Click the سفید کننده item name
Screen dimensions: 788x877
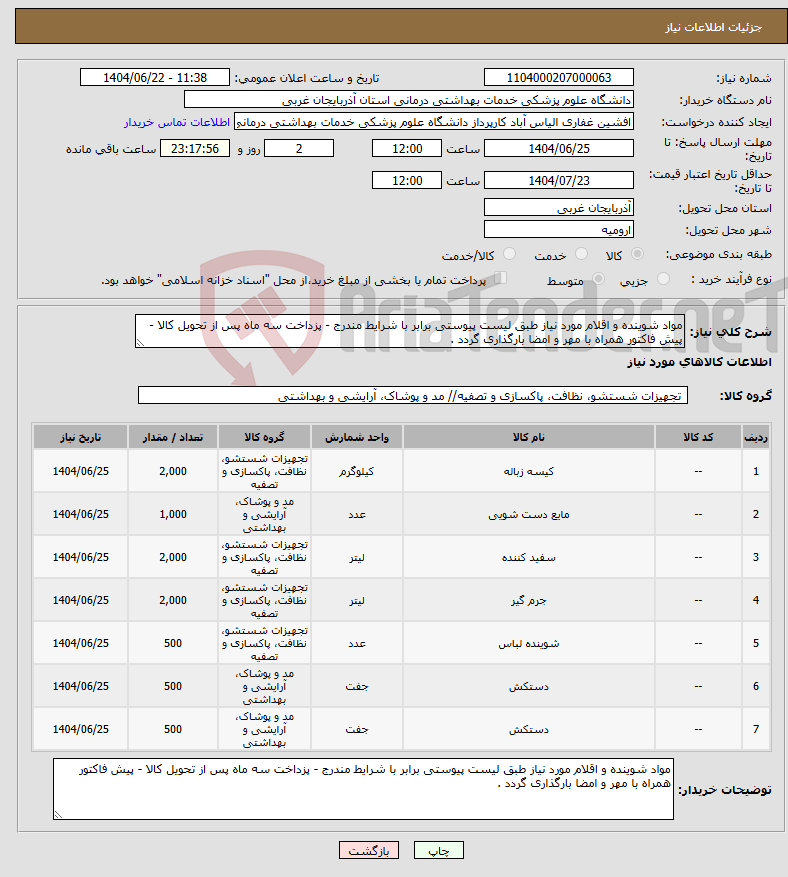tap(529, 558)
